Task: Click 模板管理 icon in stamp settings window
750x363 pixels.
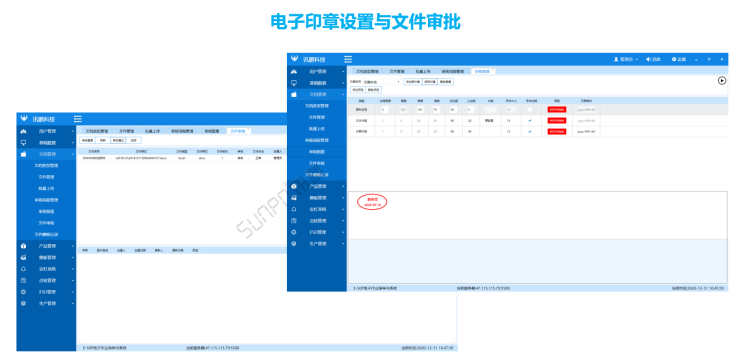Action: 294,198
